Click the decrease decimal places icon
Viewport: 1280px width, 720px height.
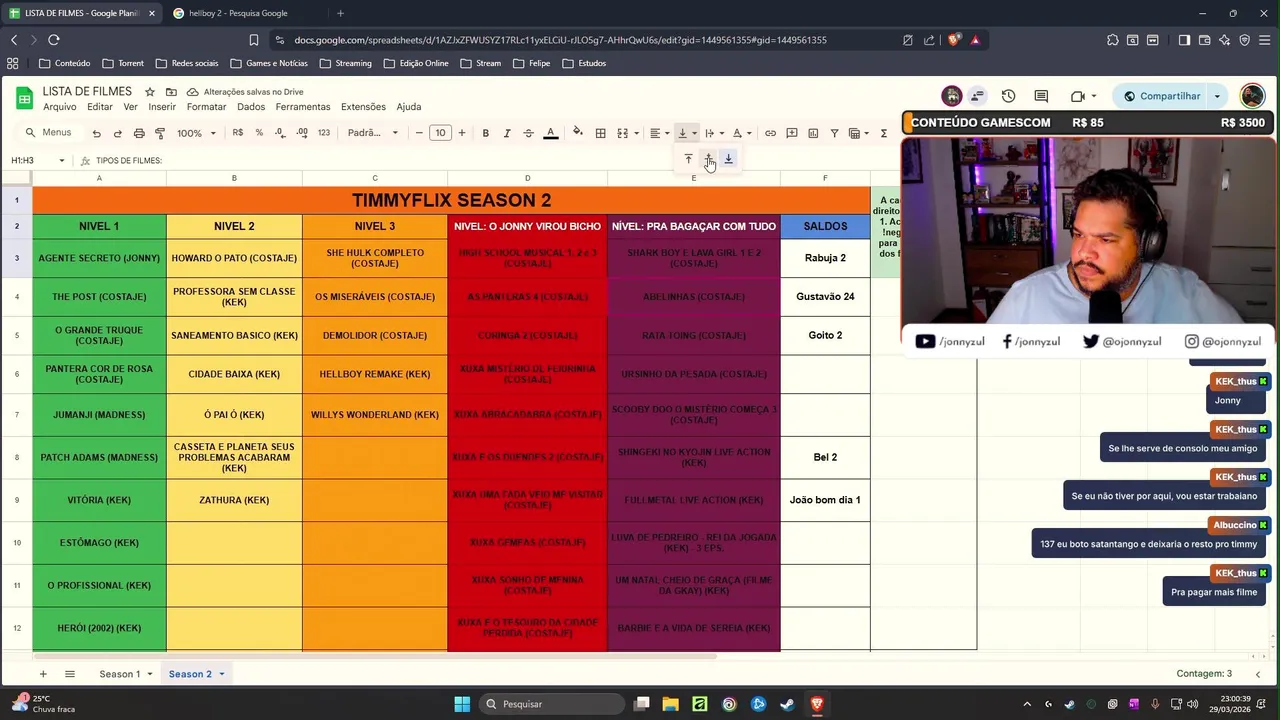(279, 133)
